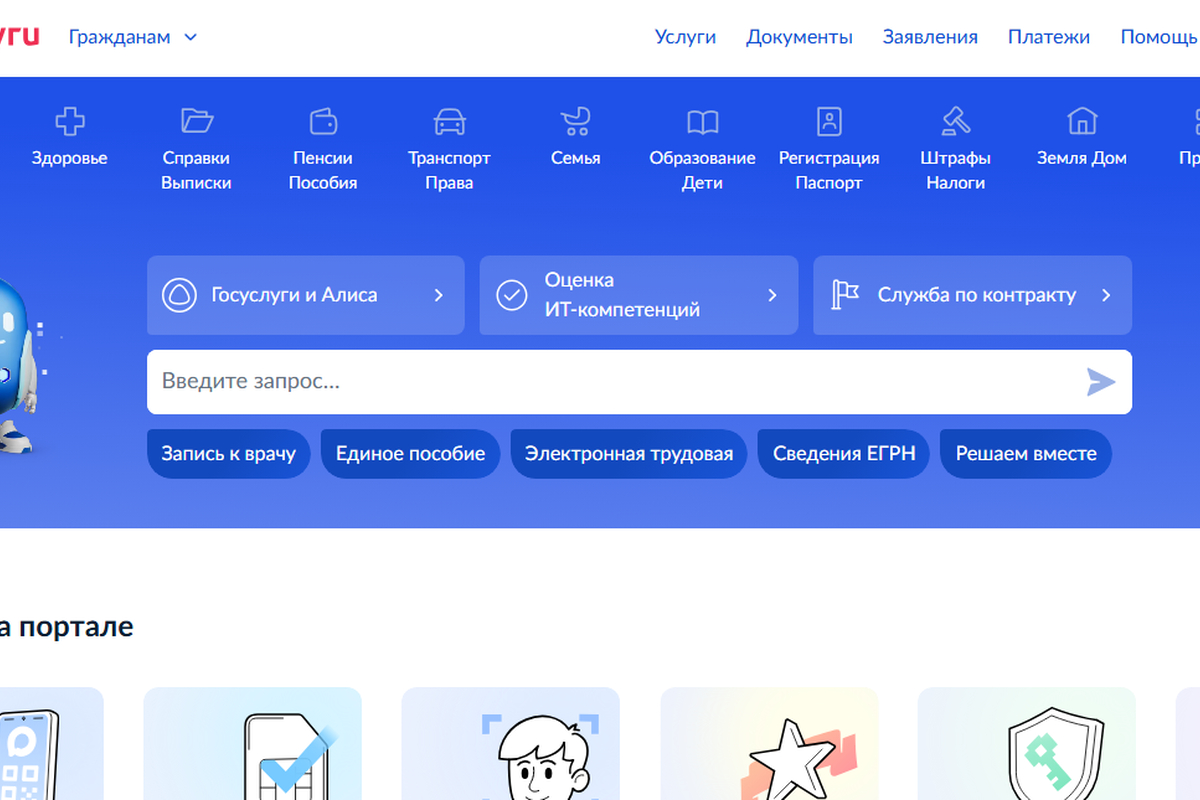The height and width of the screenshot is (800, 1200).
Task: Open the Госуслуги и Алиса banner
Action: point(305,295)
